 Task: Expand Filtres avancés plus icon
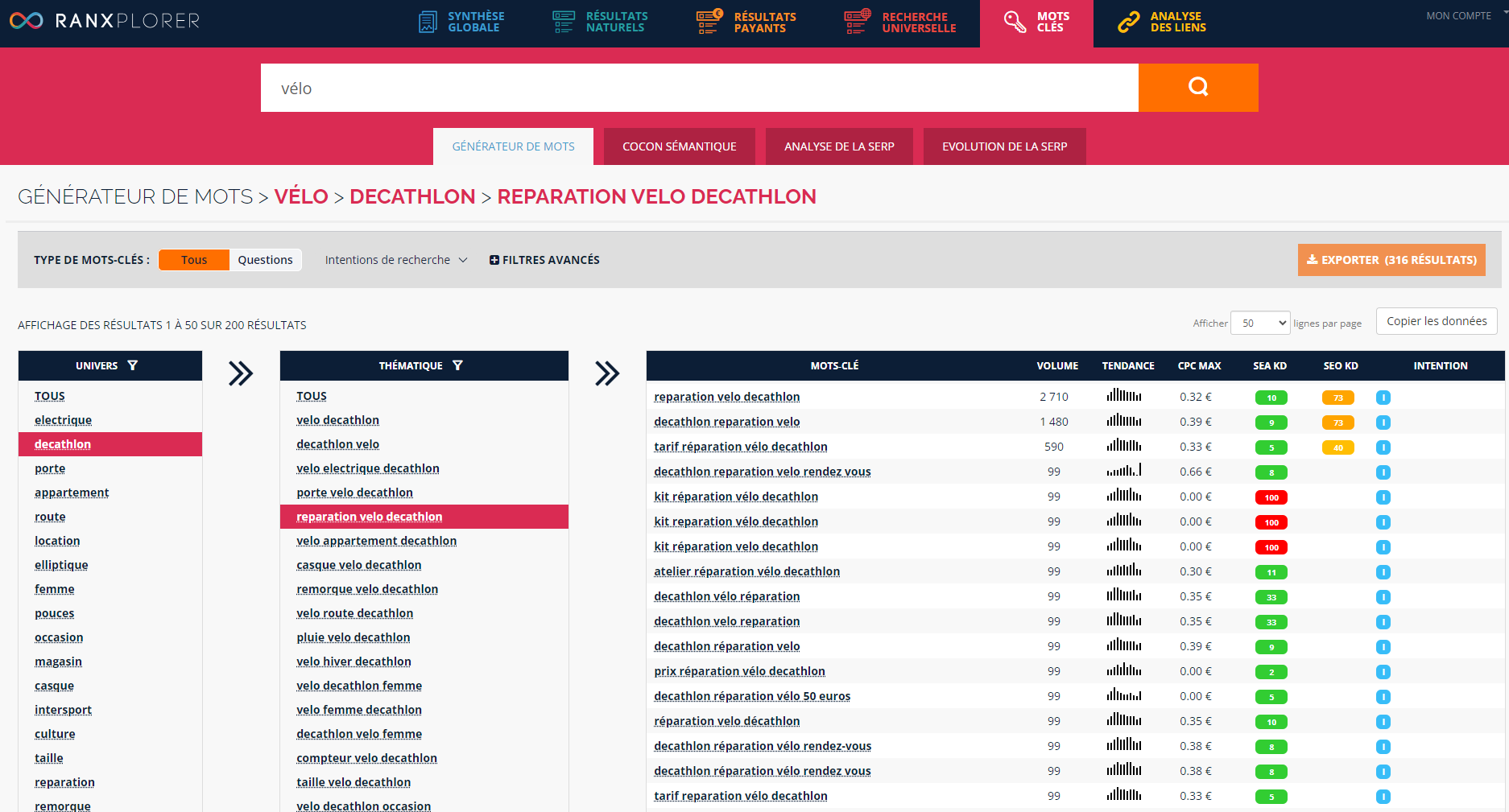coord(494,260)
